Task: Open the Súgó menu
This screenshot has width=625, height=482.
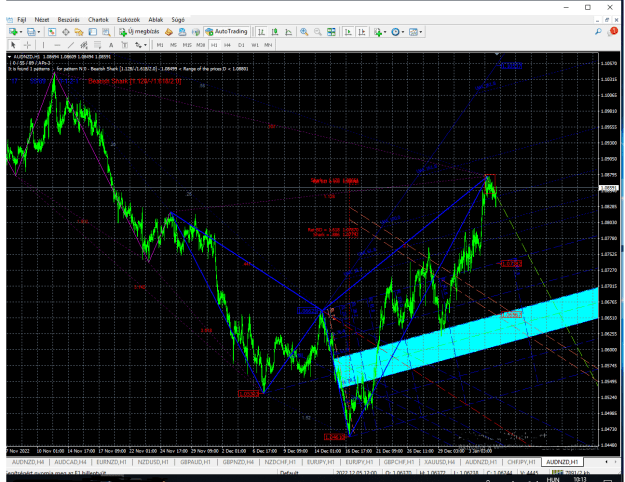Action: tap(178, 20)
